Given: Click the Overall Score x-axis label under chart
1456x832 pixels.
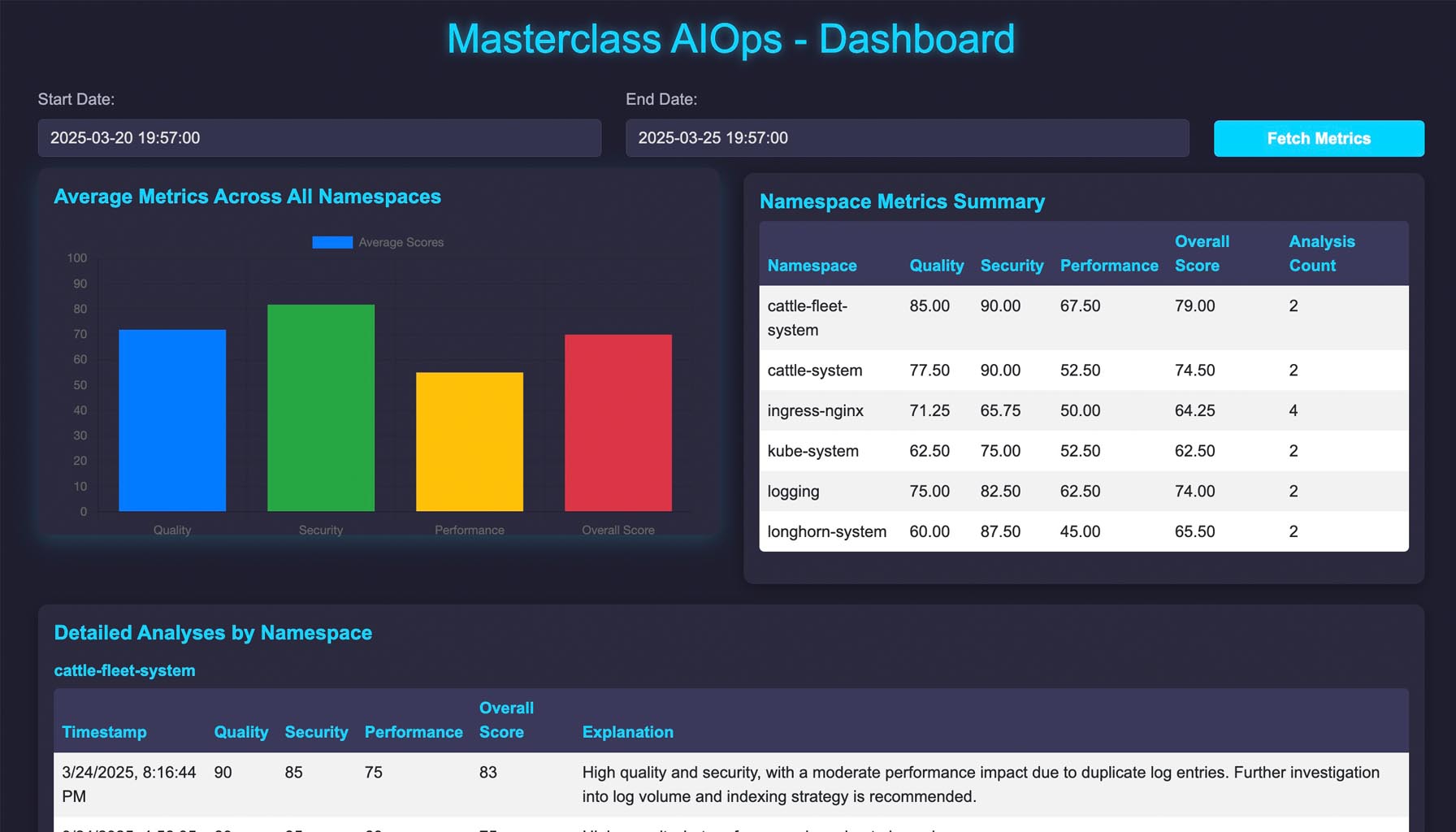Looking at the screenshot, I should point(618,530).
